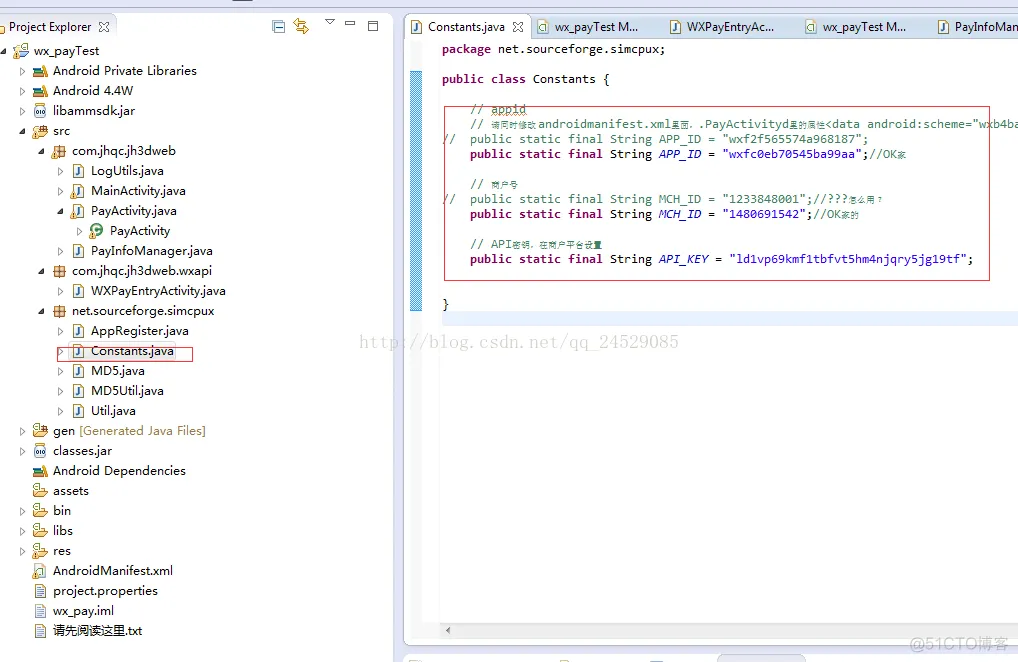Collapse the wx_payTest project node
The width and height of the screenshot is (1018, 662).
click(x=4, y=51)
